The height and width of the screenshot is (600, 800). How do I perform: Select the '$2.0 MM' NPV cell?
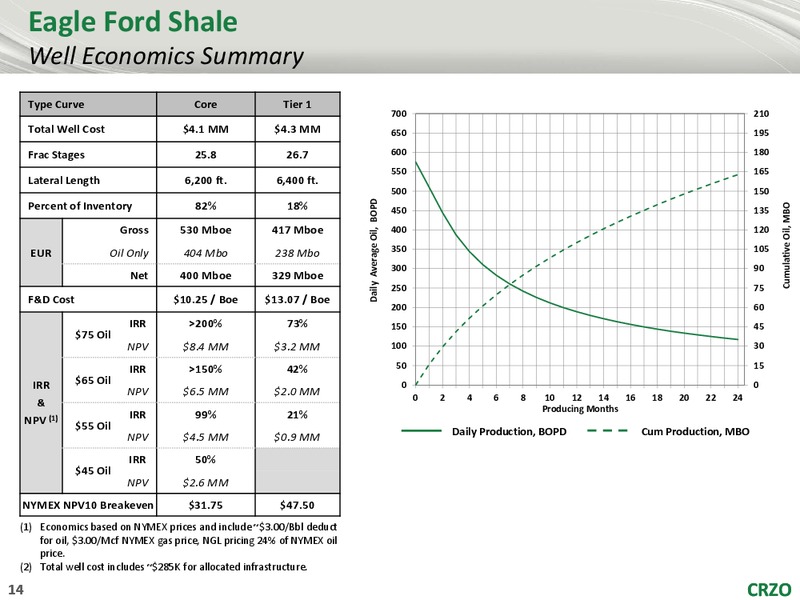coord(297,392)
